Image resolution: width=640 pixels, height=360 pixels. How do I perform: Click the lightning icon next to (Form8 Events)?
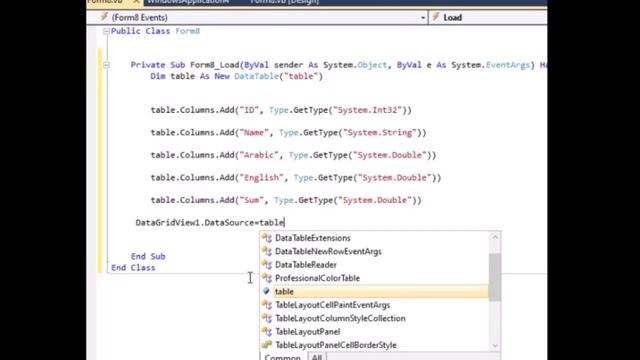click(104, 17)
